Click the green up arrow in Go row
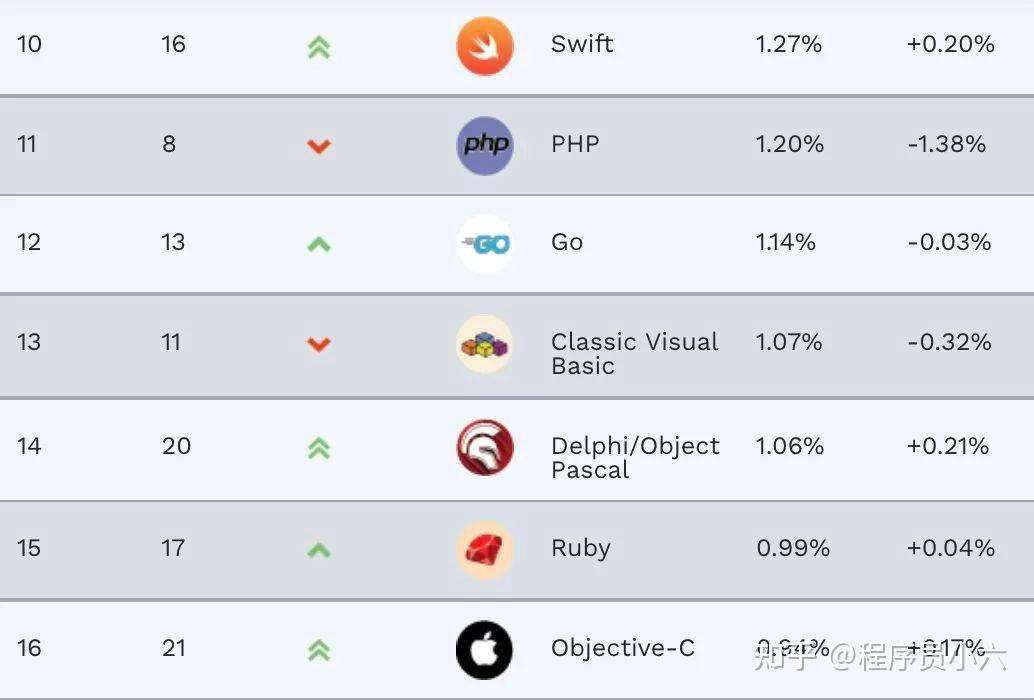1034x700 pixels. pos(319,245)
